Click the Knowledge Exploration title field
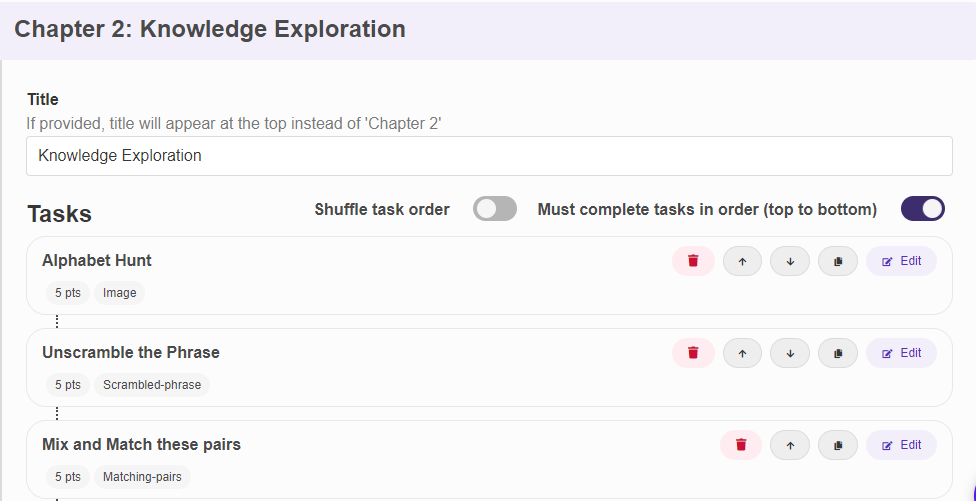This screenshot has height=501, width=976. [489, 156]
